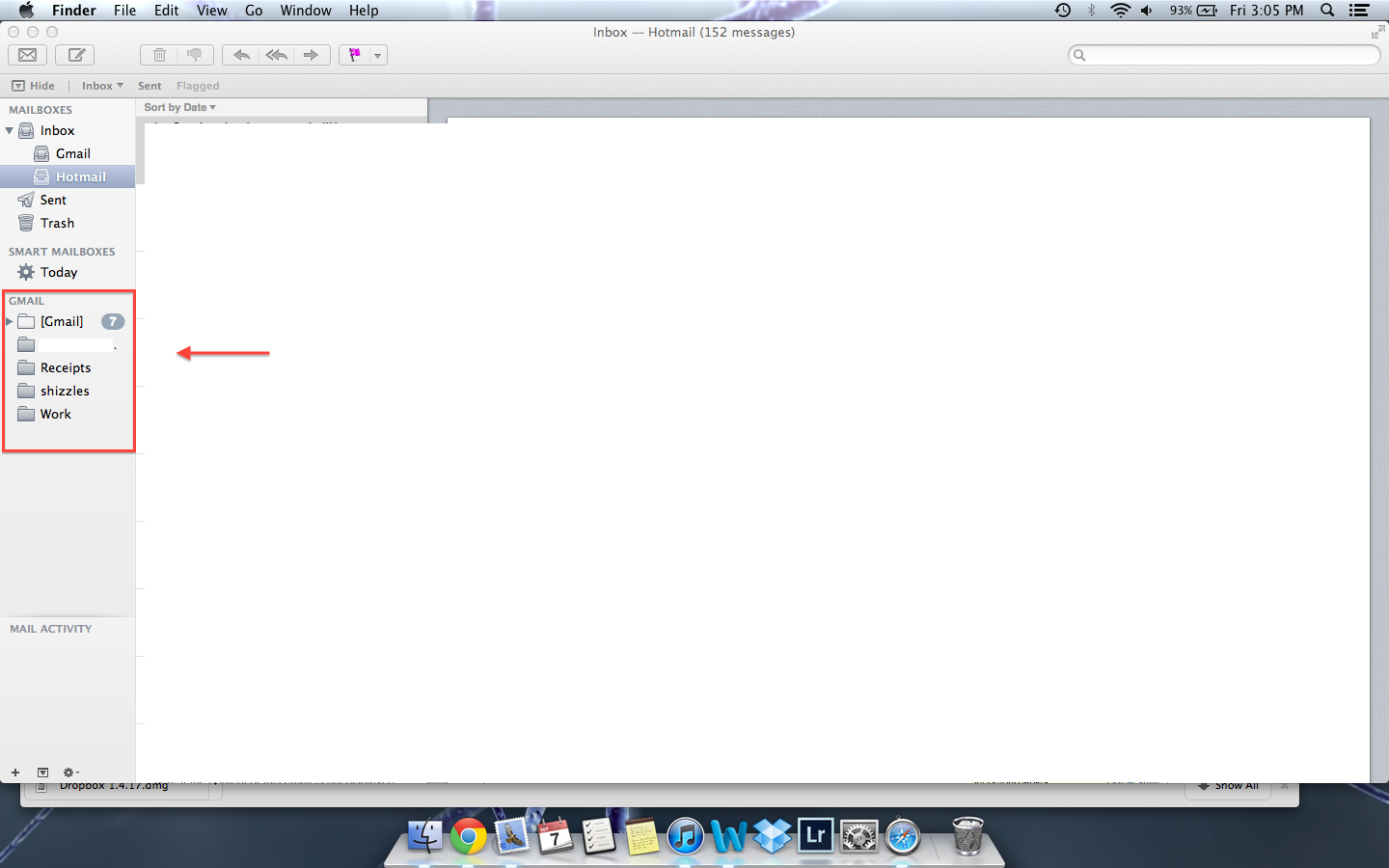Mark message as junk with thumbs-down
This screenshot has width=1389, height=868.
[x=195, y=55]
